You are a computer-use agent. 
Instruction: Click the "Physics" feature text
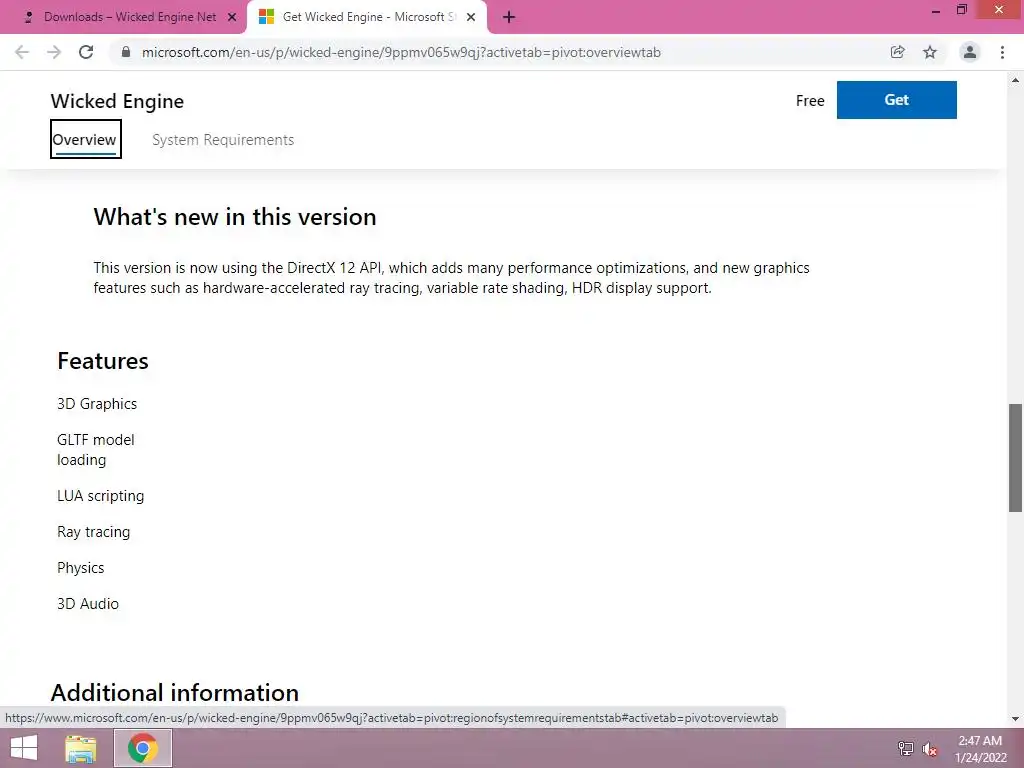point(80,568)
